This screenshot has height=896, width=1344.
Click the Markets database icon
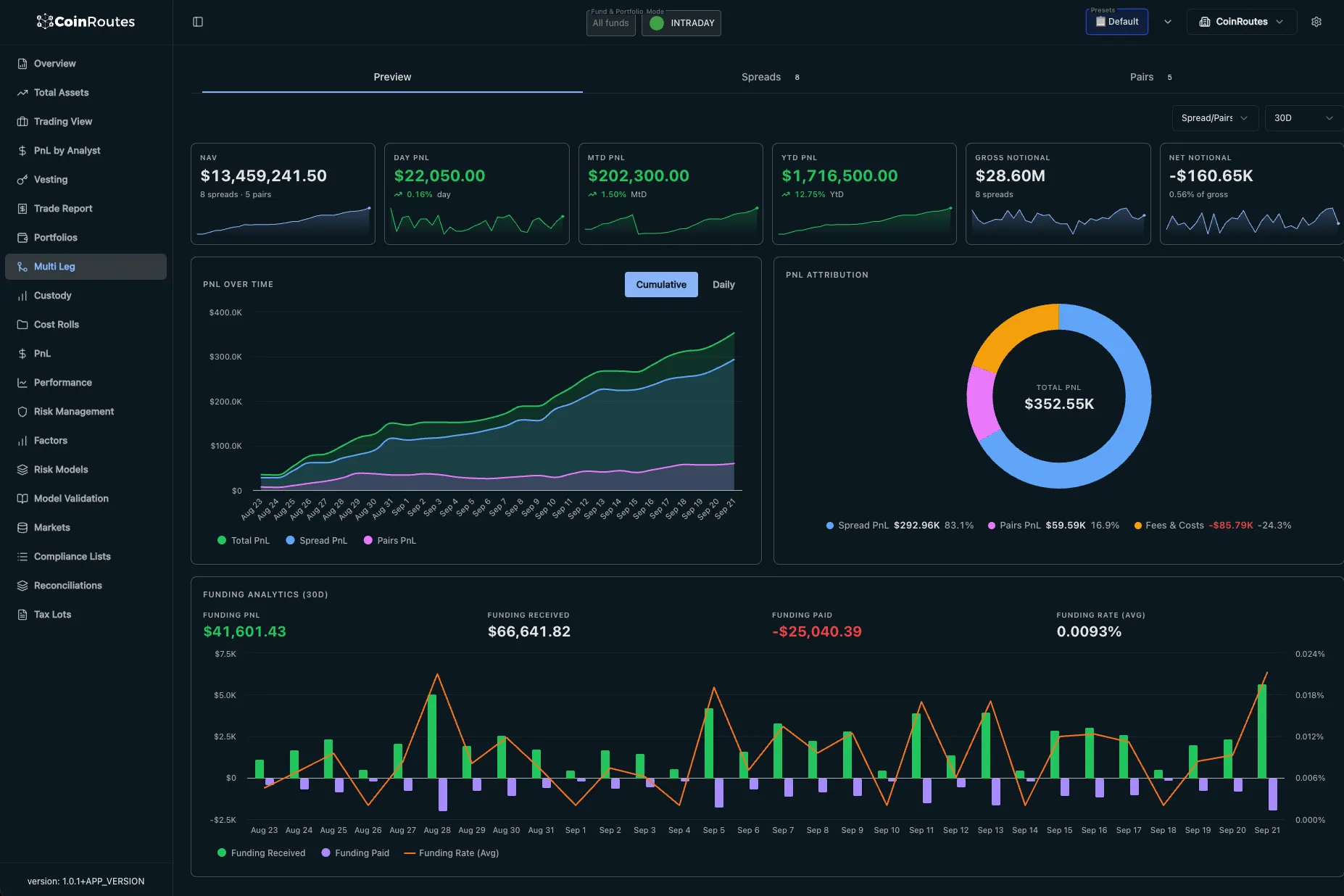click(22, 528)
